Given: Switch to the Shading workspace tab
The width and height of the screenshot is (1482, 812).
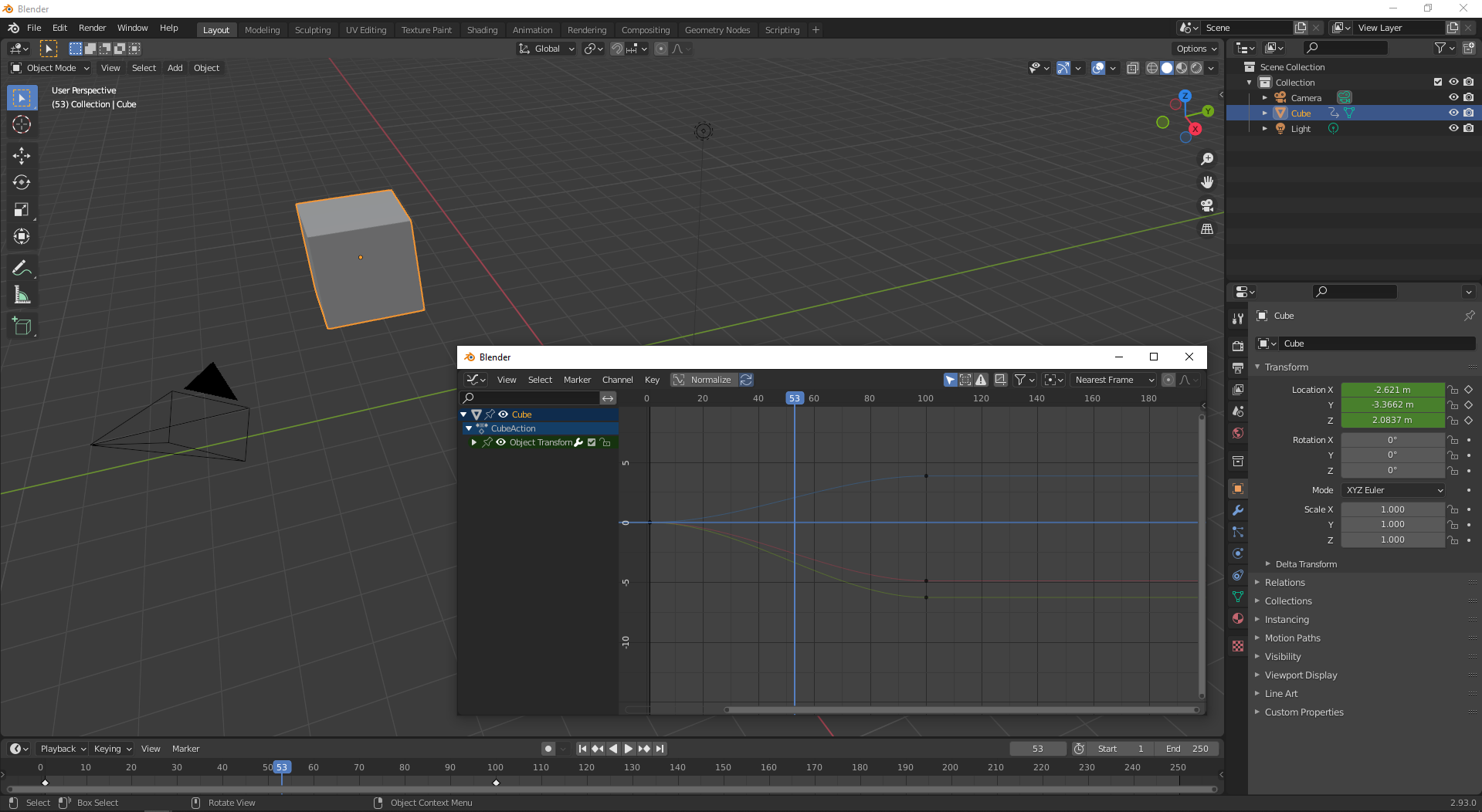Looking at the screenshot, I should tap(482, 30).
